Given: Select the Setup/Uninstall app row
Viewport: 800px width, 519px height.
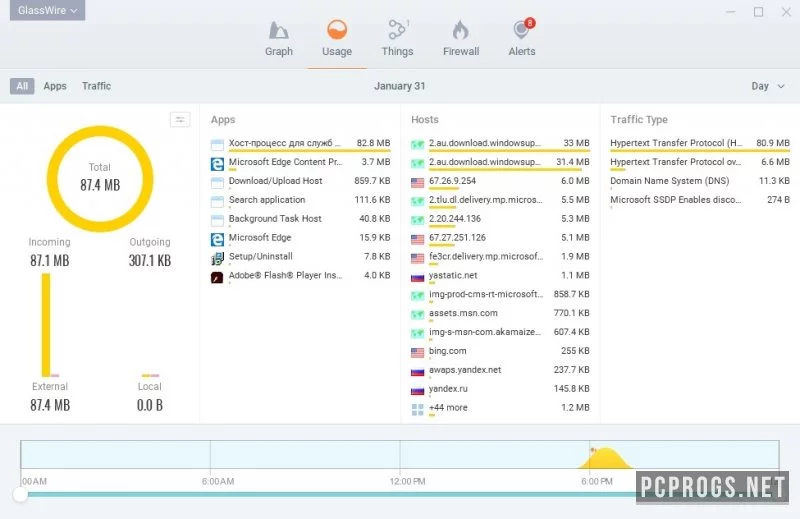Looking at the screenshot, I should pyautogui.click(x=301, y=257).
